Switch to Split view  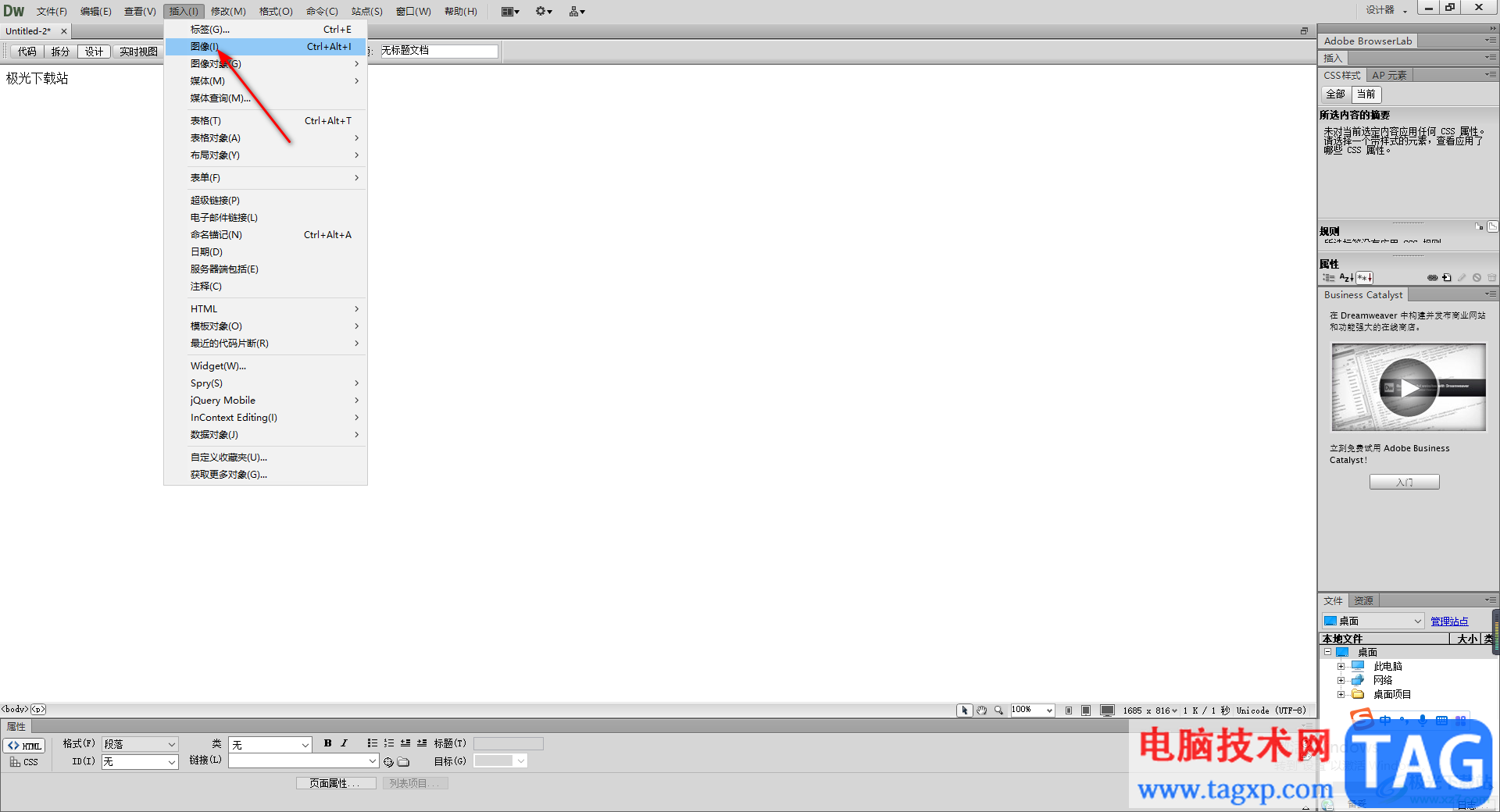coord(60,52)
